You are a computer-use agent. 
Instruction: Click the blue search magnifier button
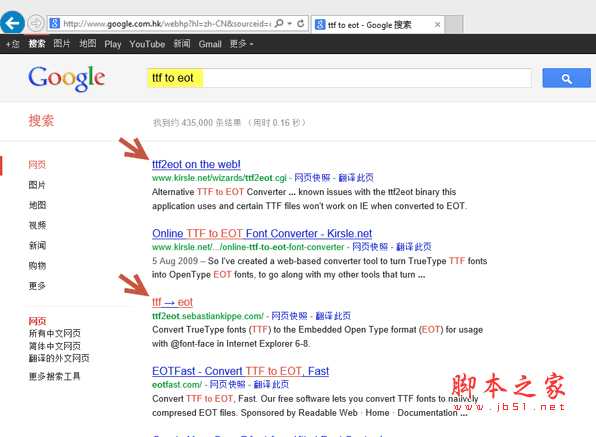tap(566, 78)
